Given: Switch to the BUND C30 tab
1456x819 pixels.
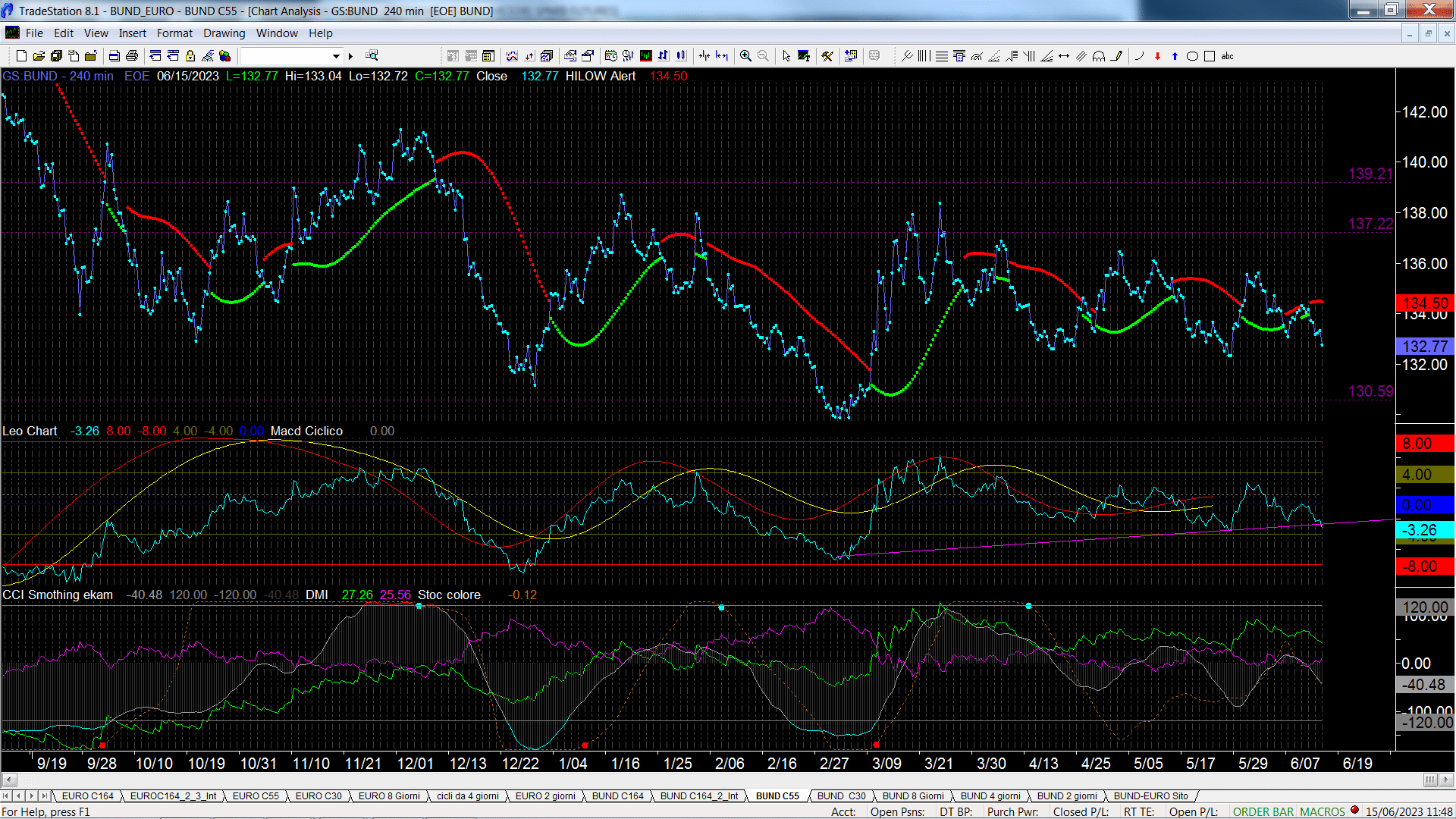Looking at the screenshot, I should click(x=841, y=795).
